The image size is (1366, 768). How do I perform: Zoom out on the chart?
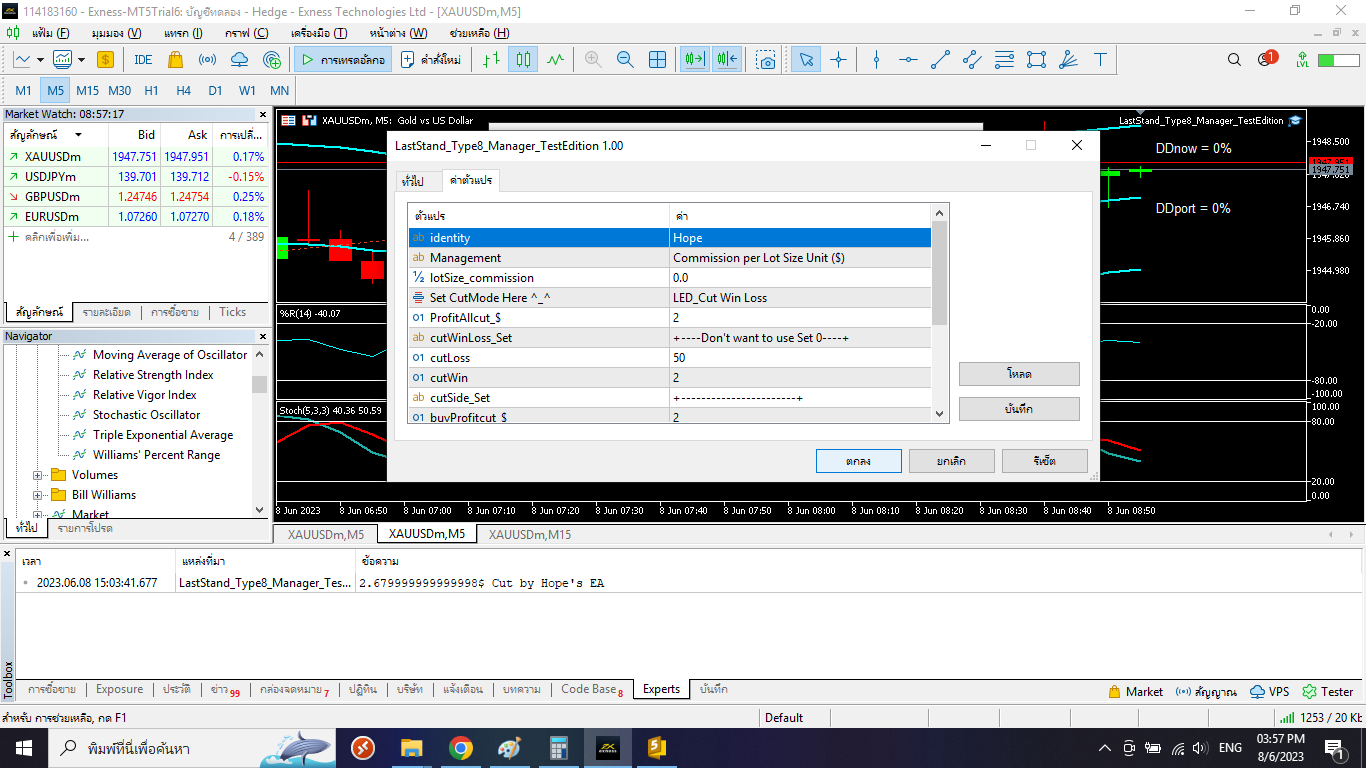click(623, 59)
